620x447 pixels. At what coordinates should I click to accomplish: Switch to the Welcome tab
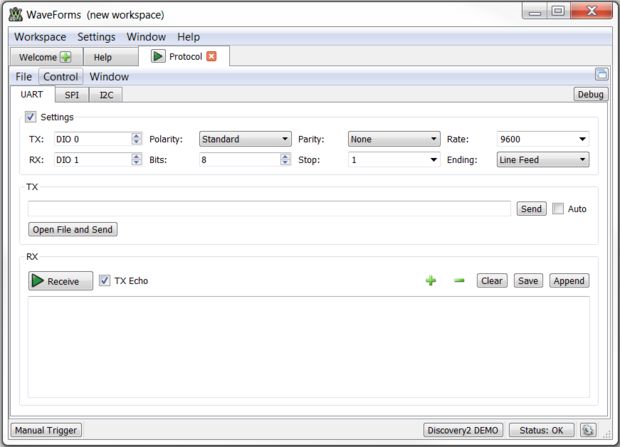tap(46, 57)
